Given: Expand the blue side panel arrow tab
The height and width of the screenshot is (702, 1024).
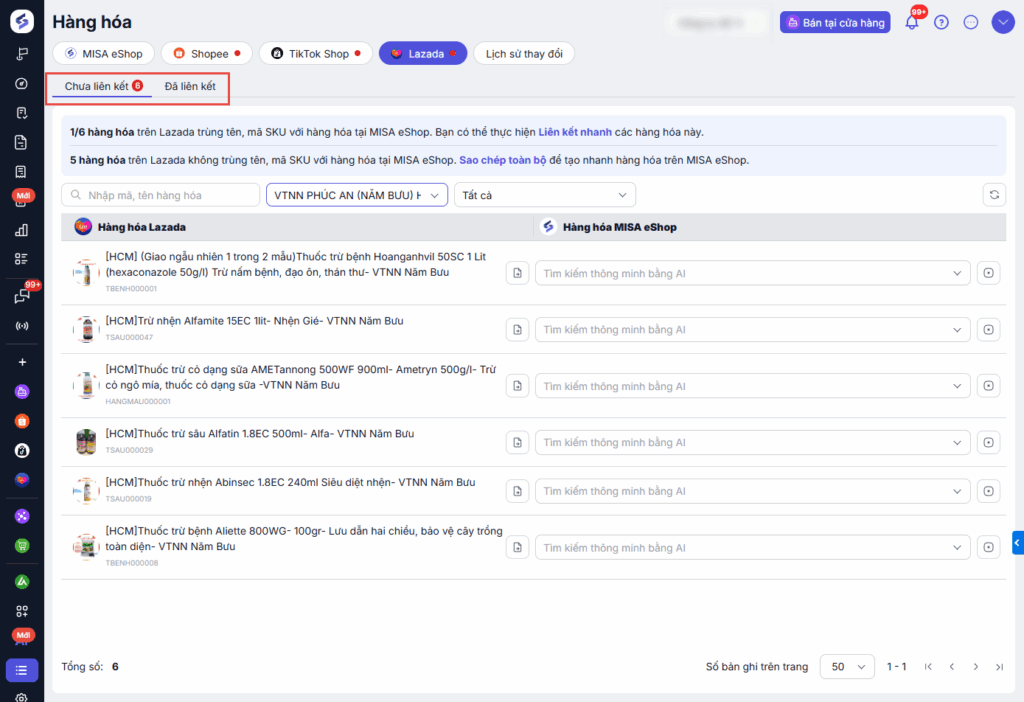Looking at the screenshot, I should pos(1017,543).
